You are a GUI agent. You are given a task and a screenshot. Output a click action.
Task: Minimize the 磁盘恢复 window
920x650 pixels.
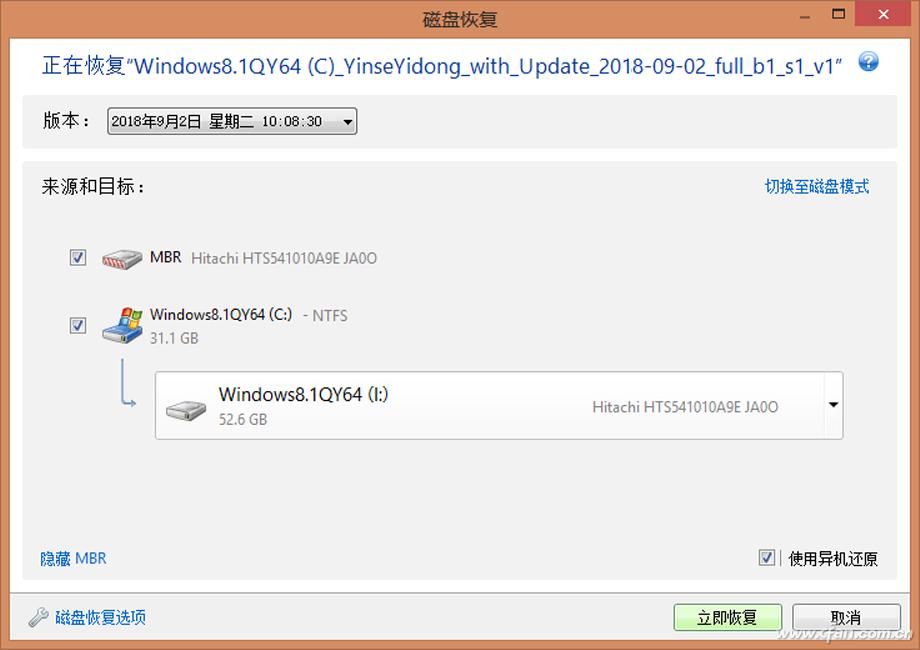[805, 16]
